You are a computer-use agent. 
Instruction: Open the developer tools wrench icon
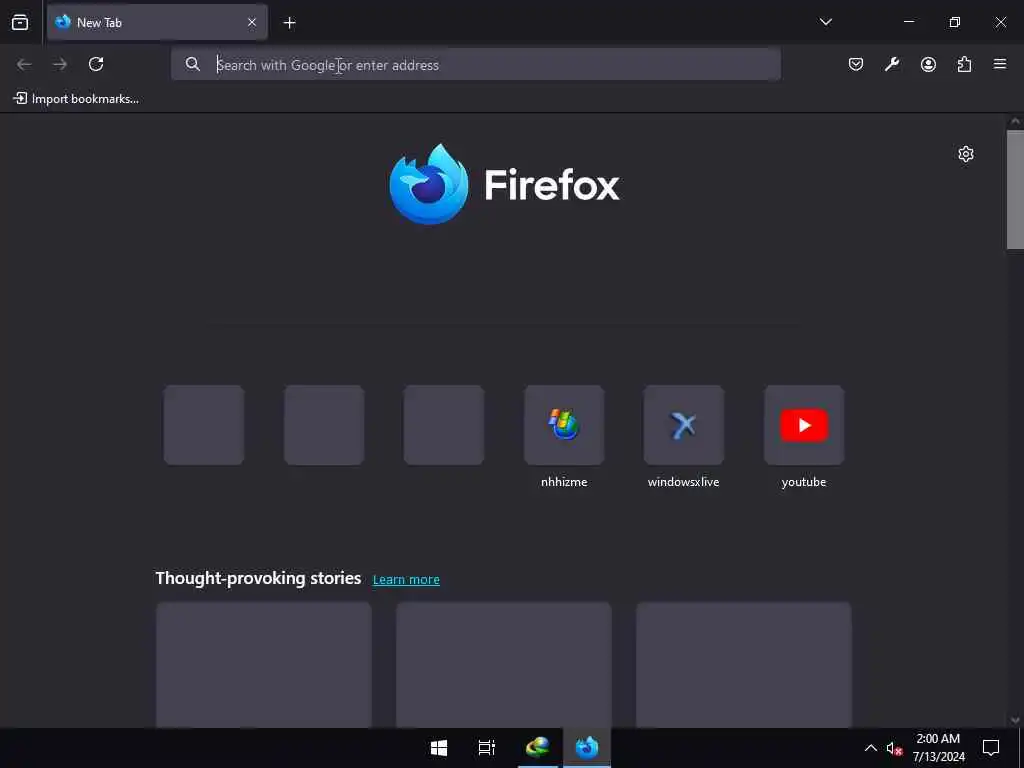coord(892,64)
